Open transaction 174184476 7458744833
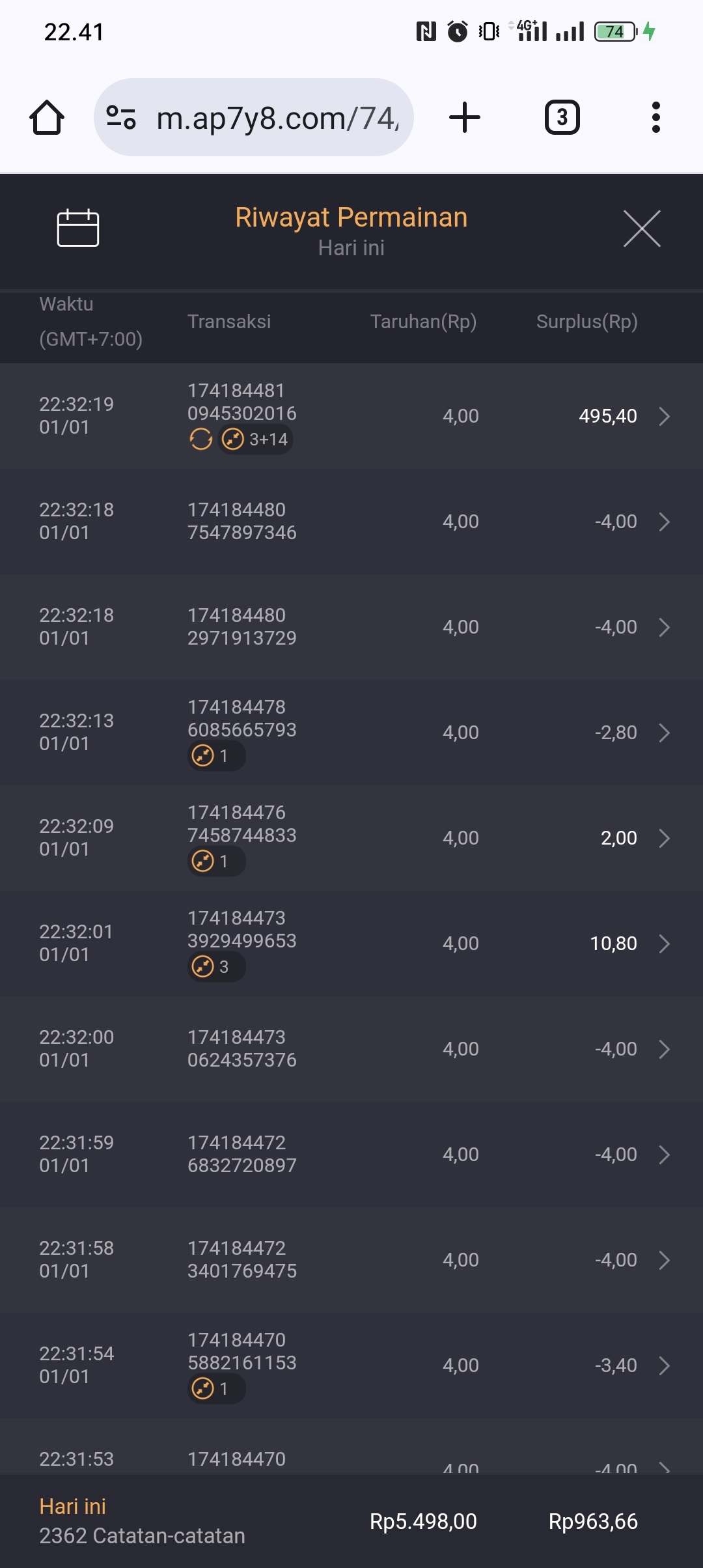Screen dimensions: 703x1568 (241, 824)
